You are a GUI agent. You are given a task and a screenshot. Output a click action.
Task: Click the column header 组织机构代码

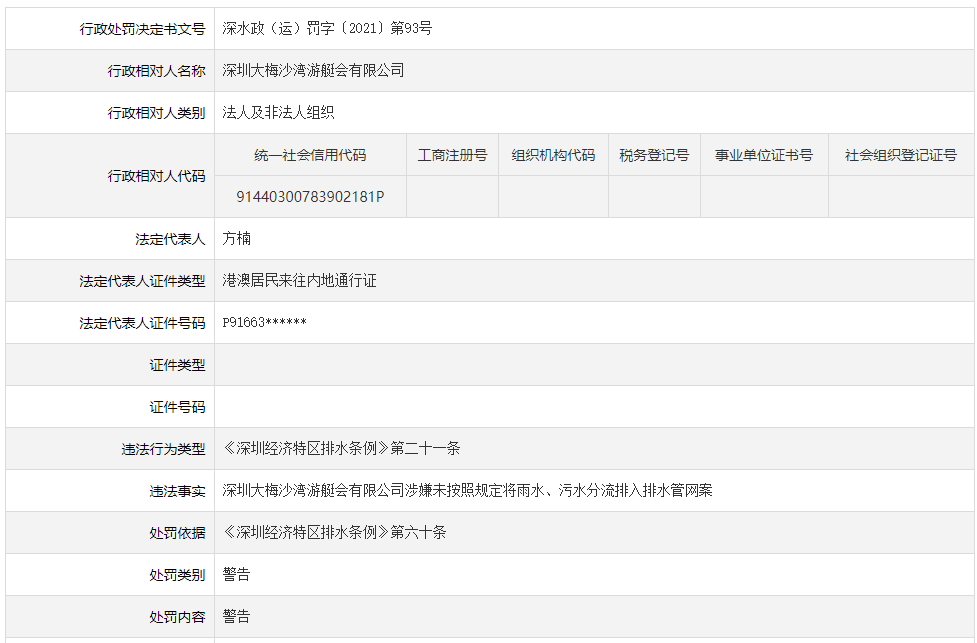pos(553,155)
